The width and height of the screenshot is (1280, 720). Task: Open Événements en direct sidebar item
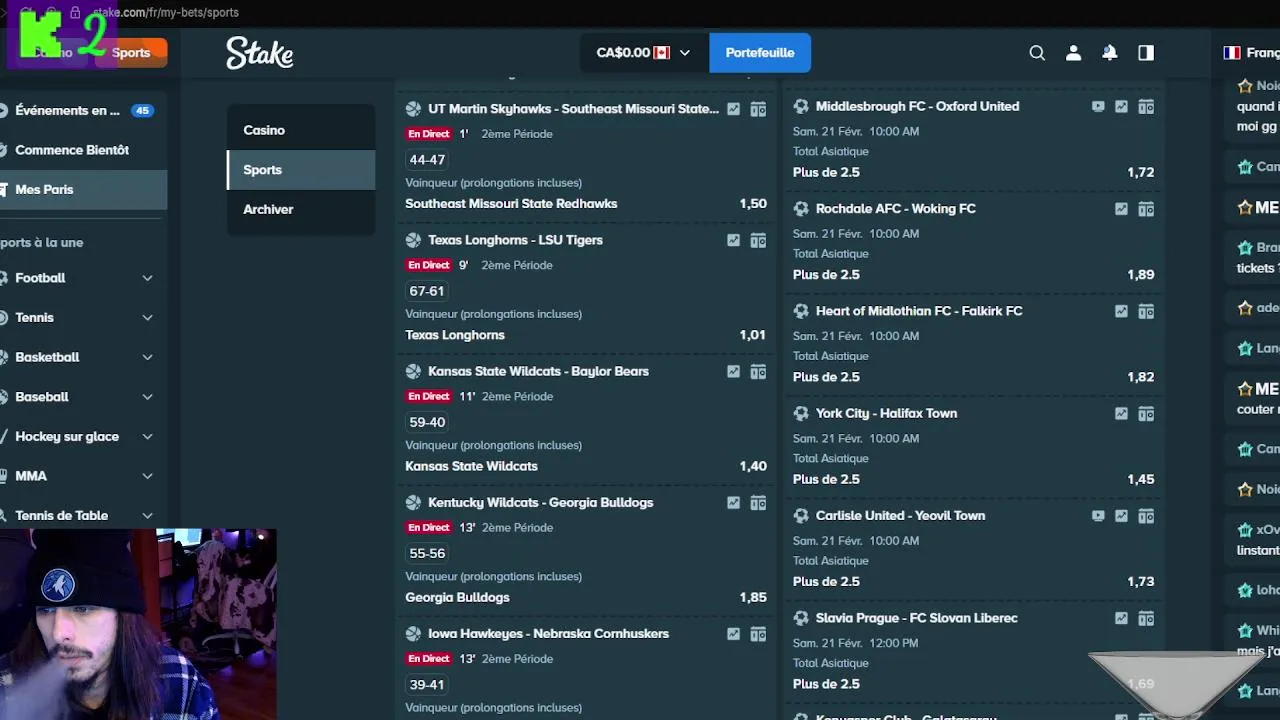point(84,110)
